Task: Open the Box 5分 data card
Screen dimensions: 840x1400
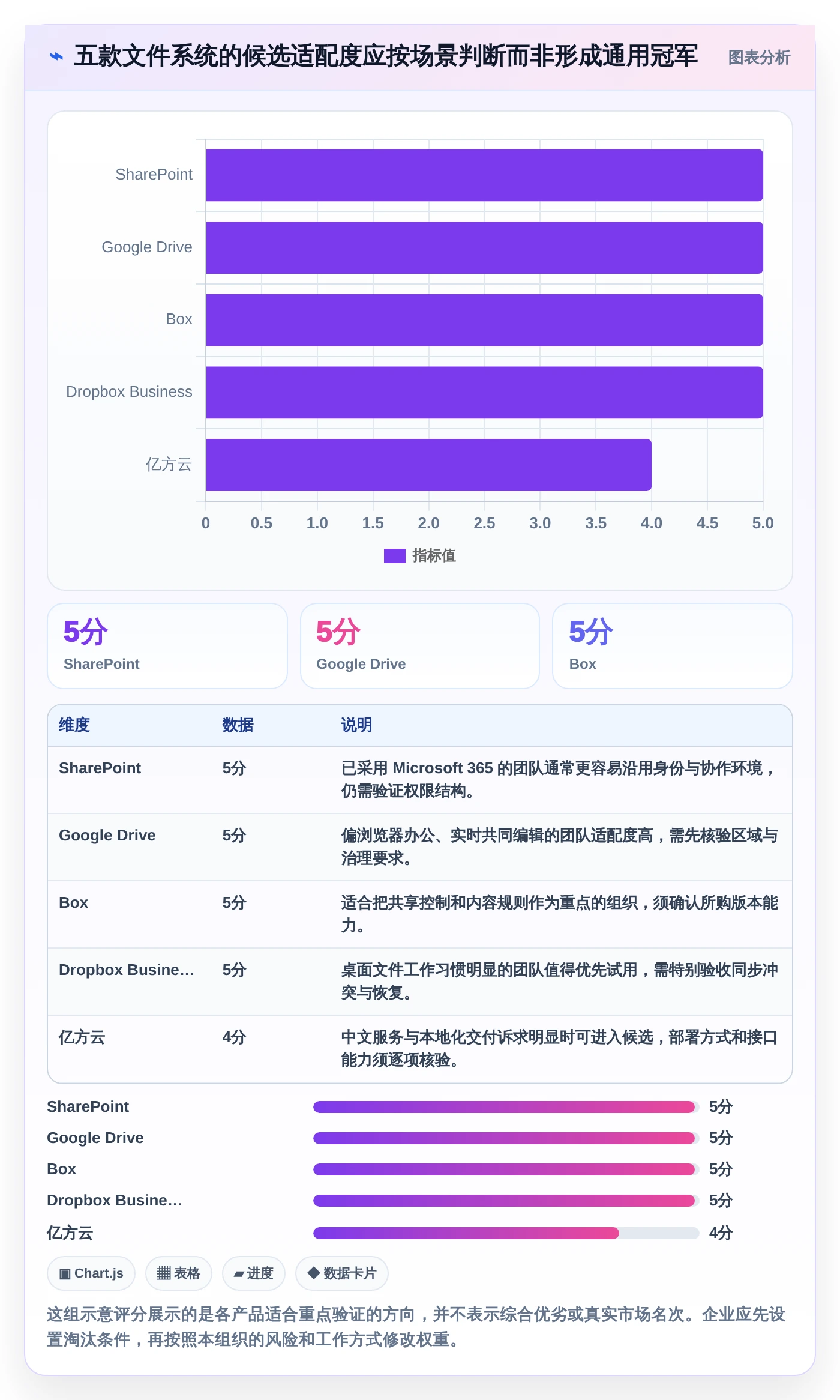Action: [673, 646]
